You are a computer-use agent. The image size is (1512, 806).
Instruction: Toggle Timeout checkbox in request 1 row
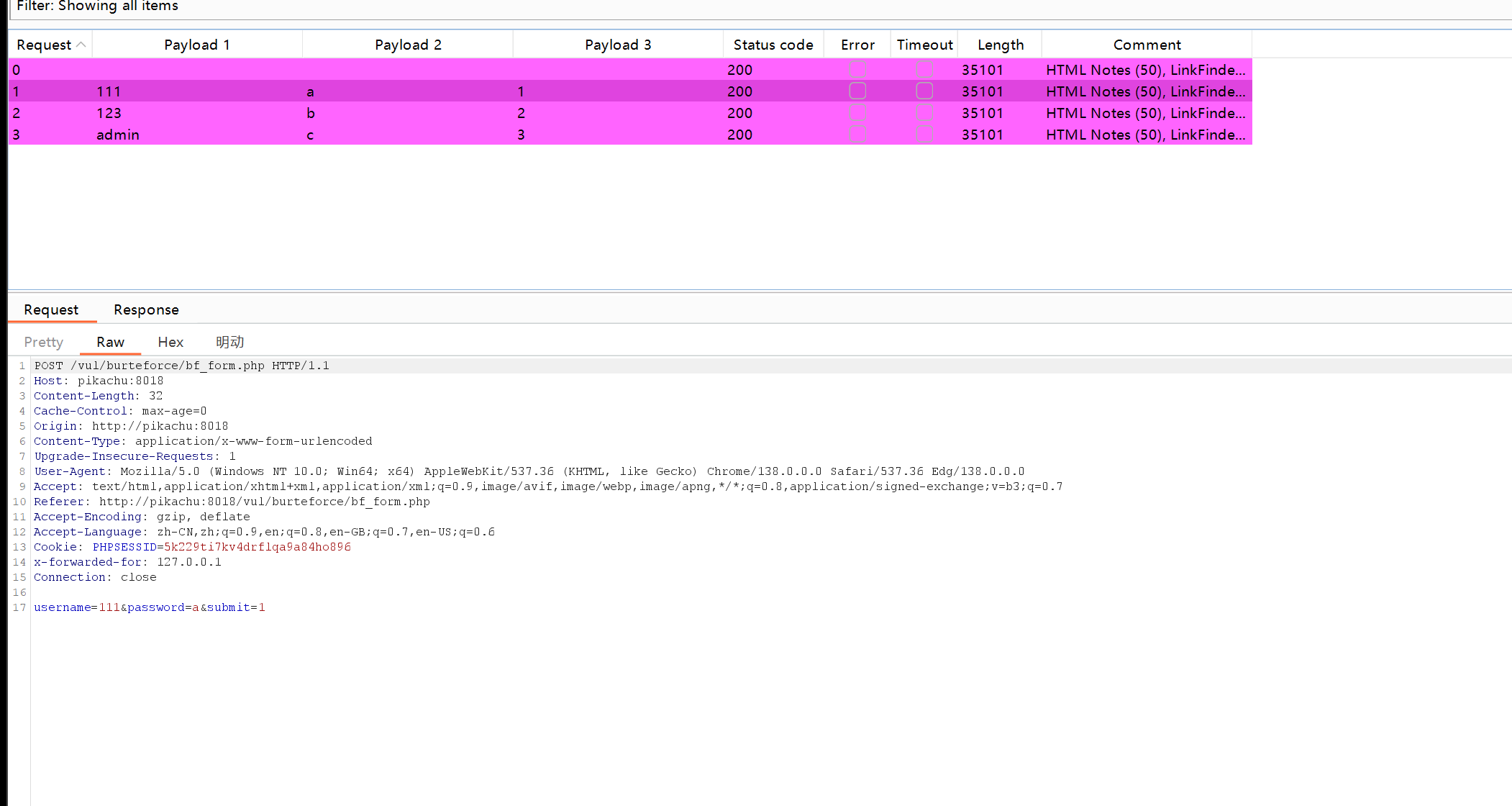924,91
